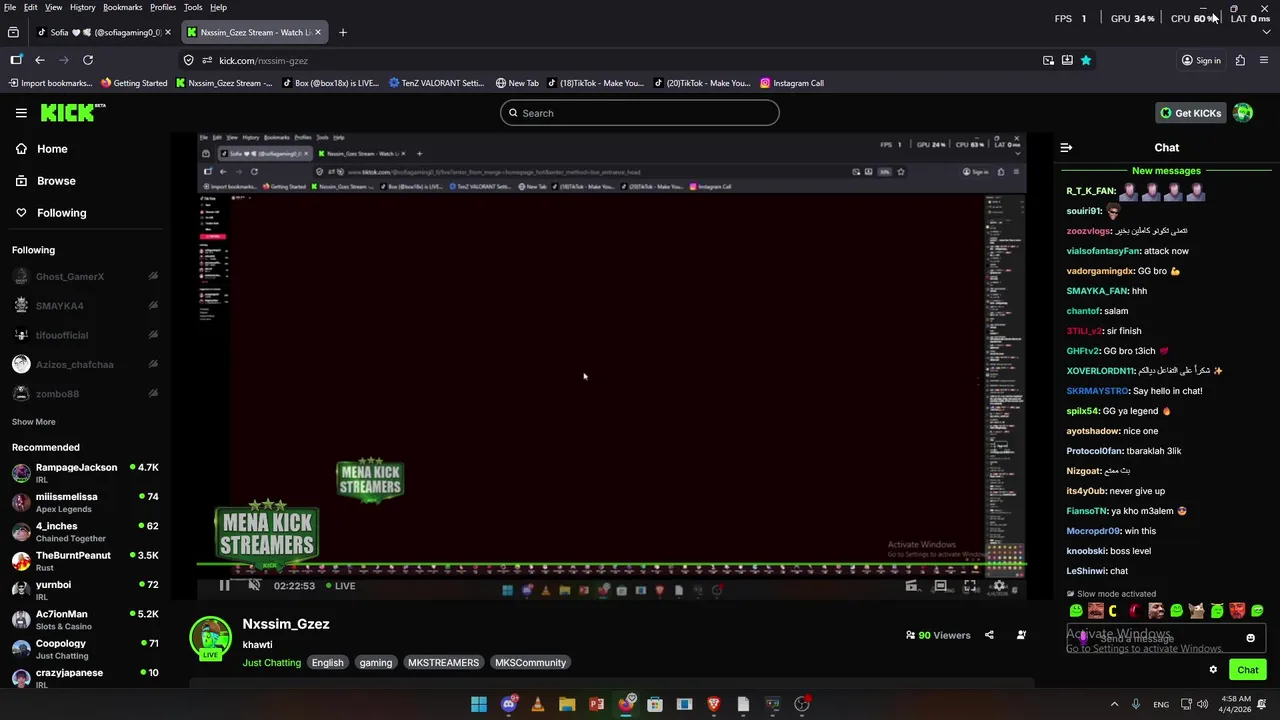
Task: Toggle theater mode in player
Action: point(940,586)
